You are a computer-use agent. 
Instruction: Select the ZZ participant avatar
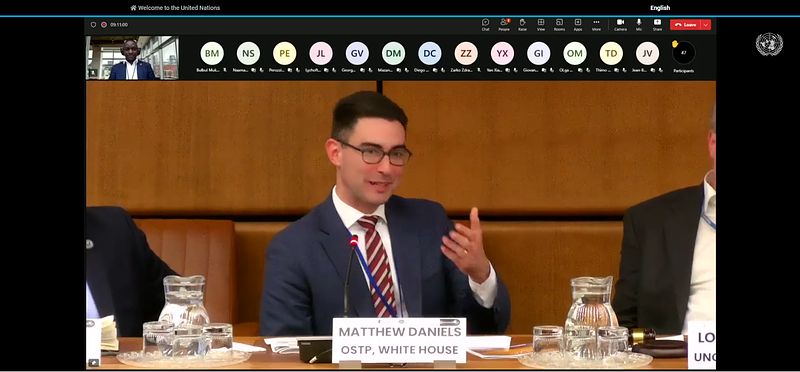click(466, 54)
